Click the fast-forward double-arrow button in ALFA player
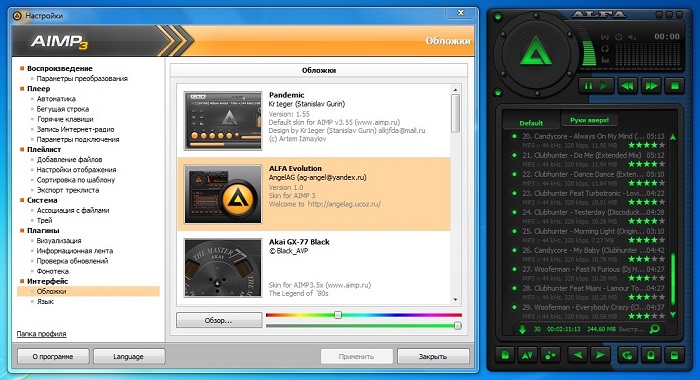700x380 pixels. click(651, 85)
